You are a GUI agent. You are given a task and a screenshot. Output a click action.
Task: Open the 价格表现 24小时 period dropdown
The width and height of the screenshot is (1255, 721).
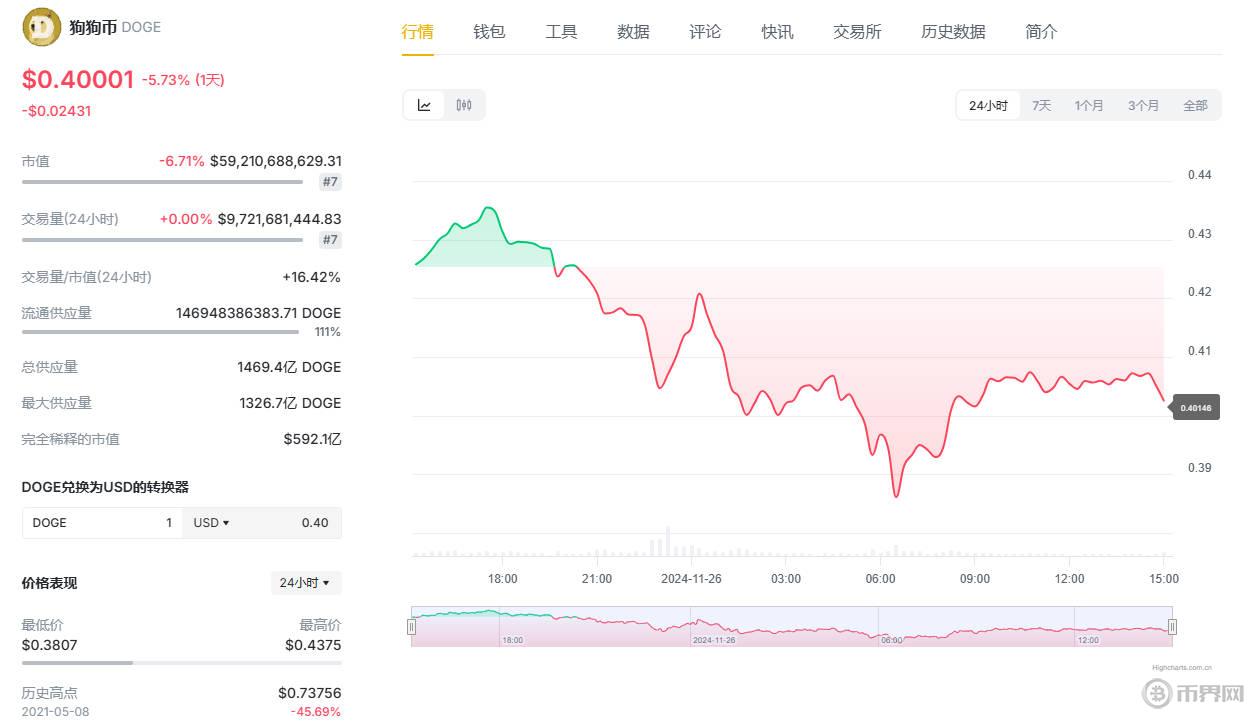tap(305, 583)
